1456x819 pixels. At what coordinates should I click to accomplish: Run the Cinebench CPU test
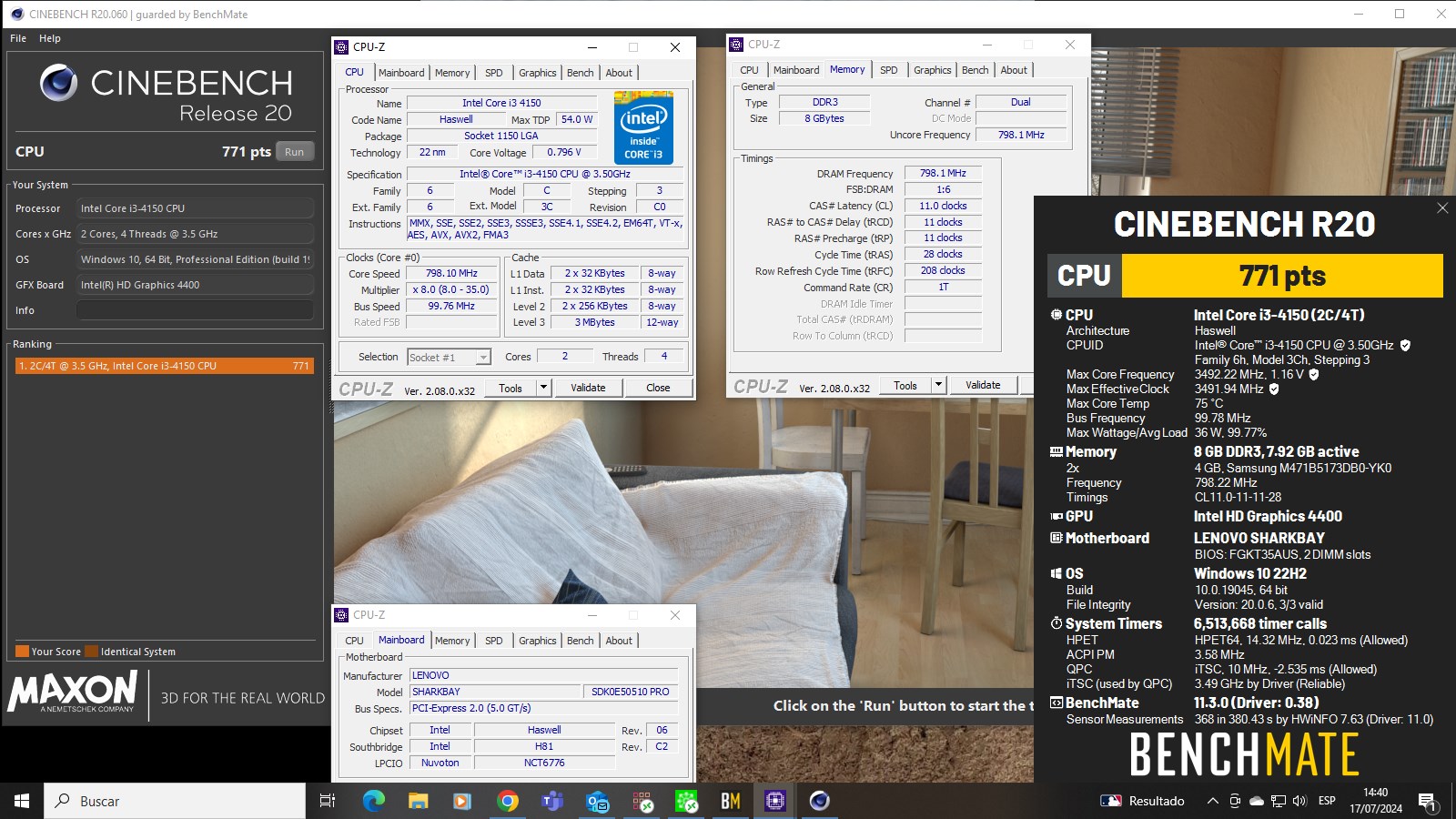[294, 152]
